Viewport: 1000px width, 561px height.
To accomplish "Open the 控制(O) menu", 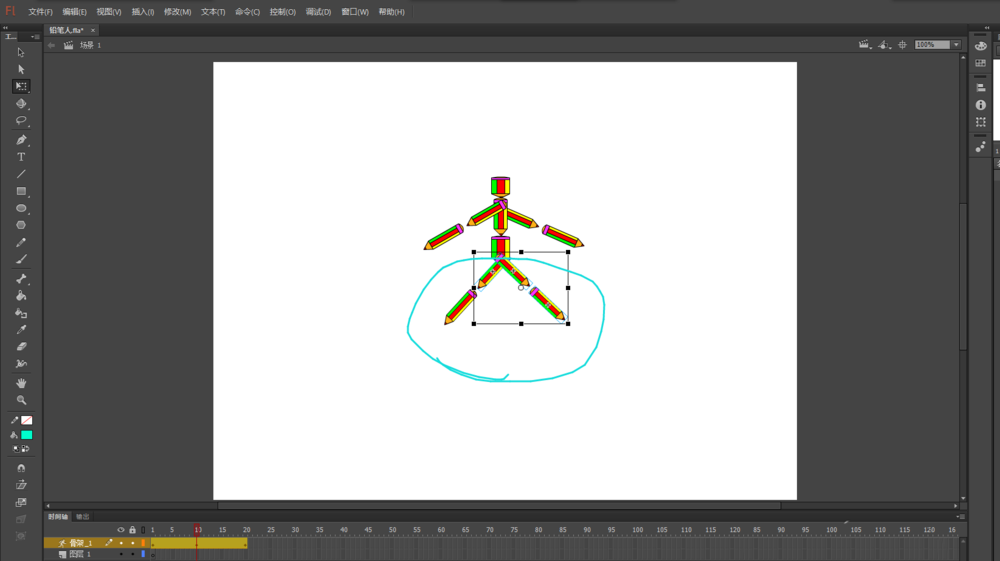I will (283, 12).
